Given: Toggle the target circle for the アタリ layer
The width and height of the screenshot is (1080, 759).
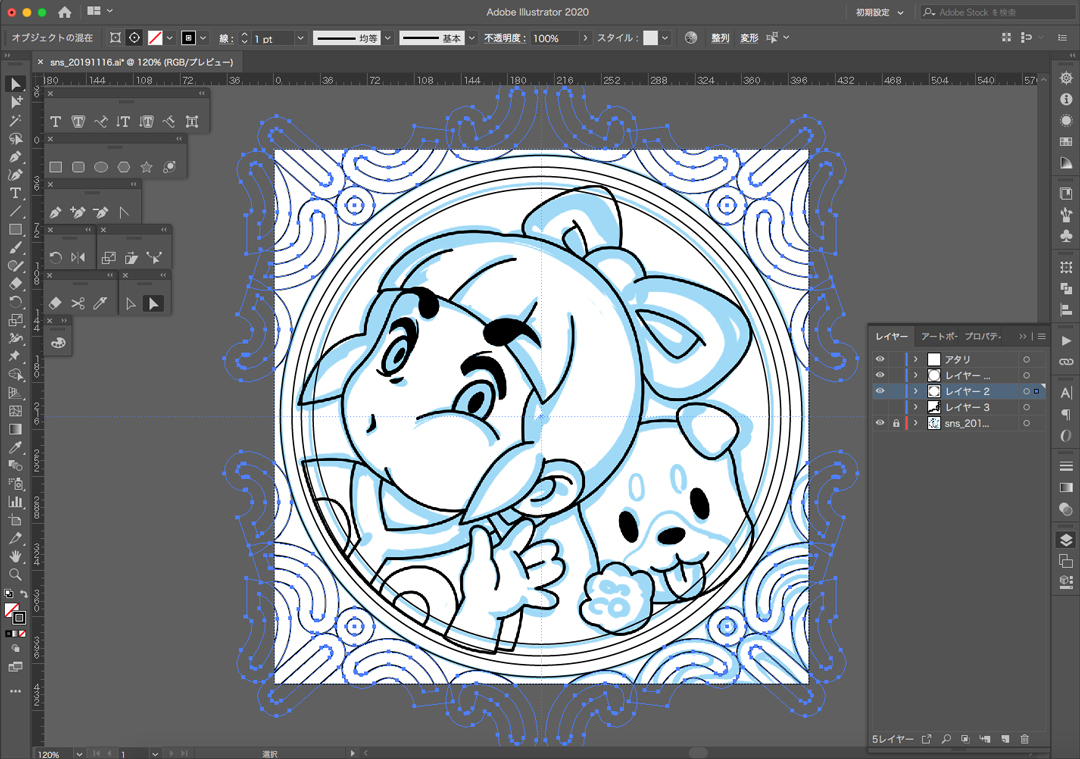Looking at the screenshot, I should point(1026,359).
